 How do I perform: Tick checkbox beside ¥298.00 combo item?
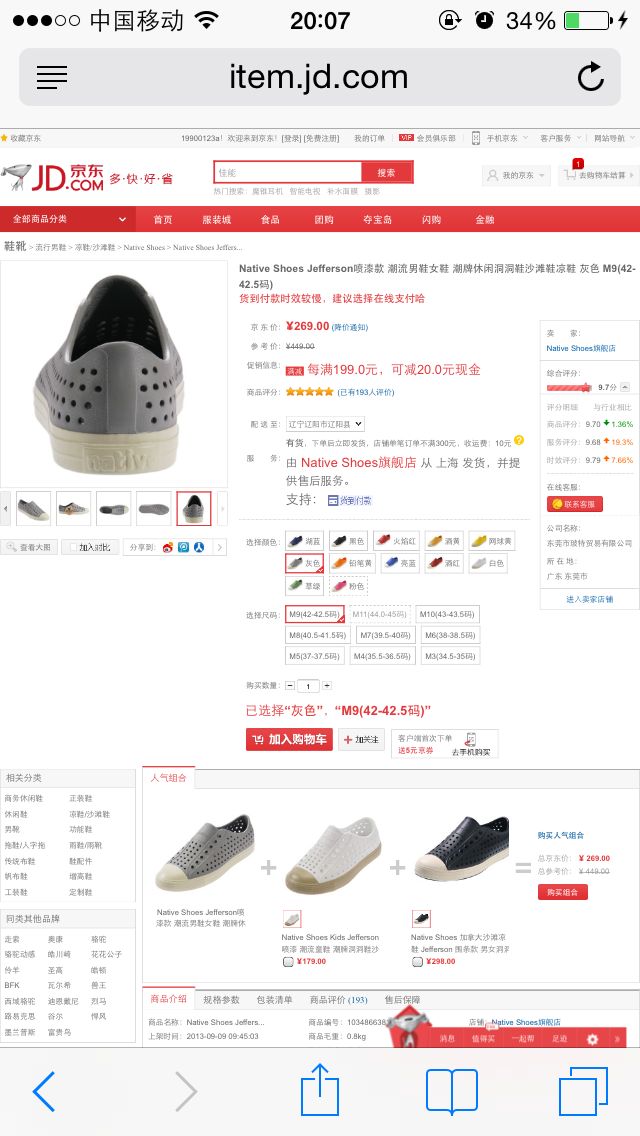point(417,961)
